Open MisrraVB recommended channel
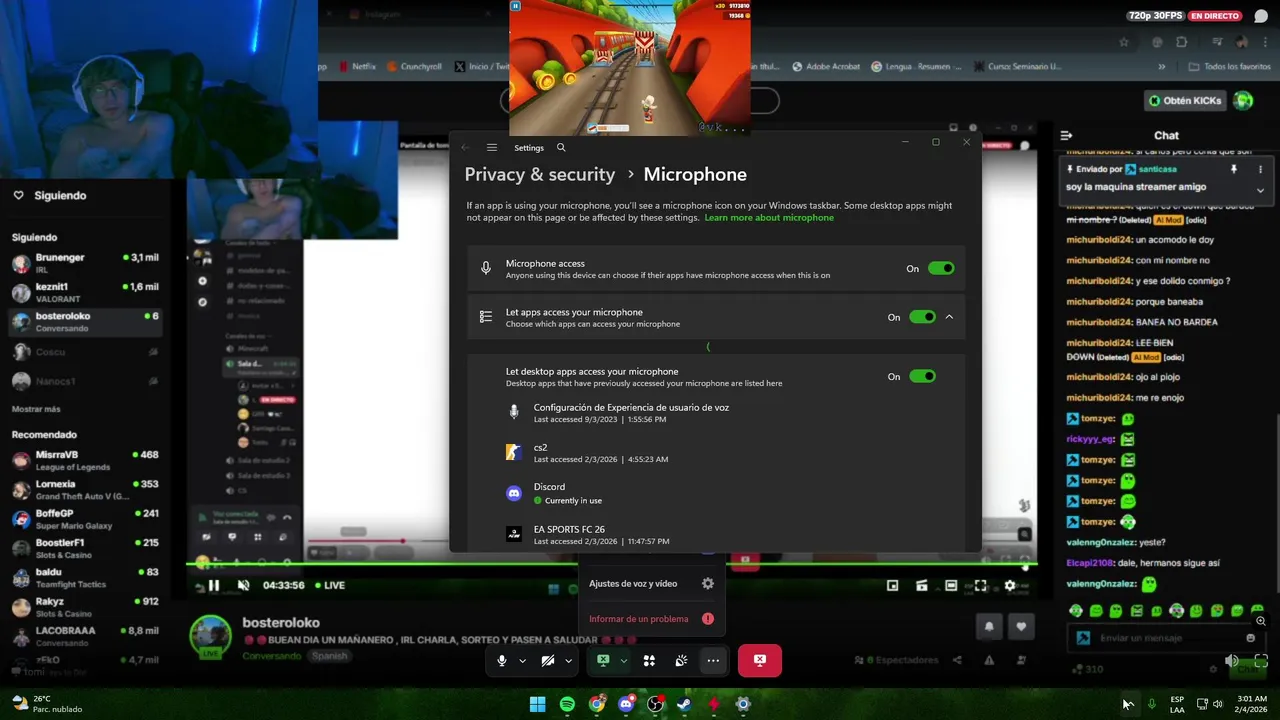This screenshot has width=1280, height=720. (85, 460)
